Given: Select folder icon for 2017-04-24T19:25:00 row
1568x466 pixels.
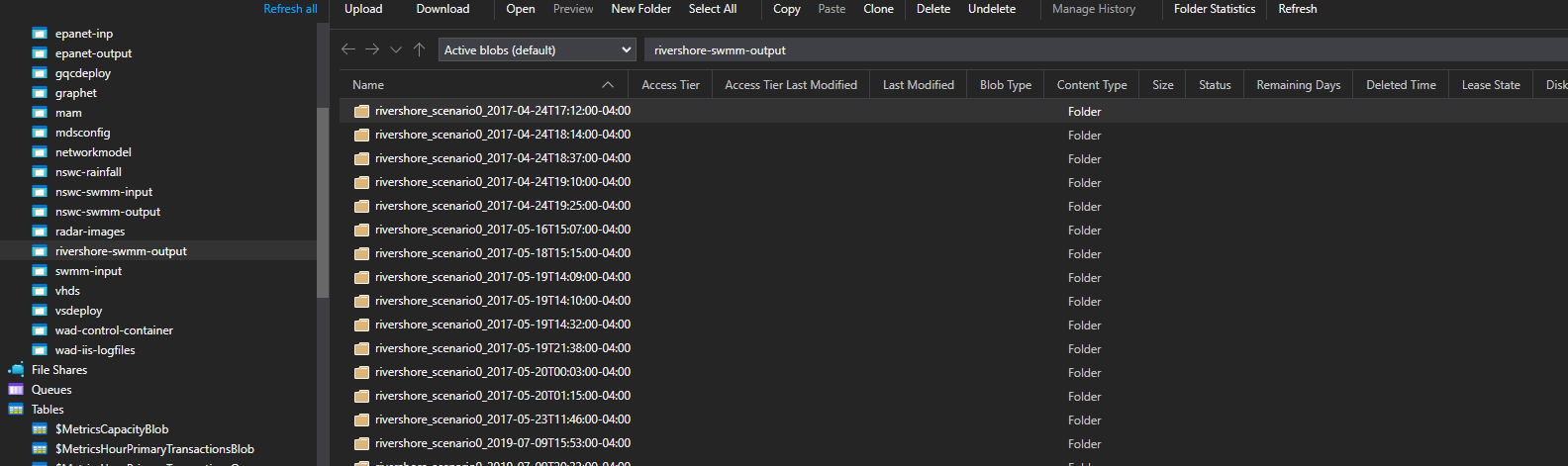Looking at the screenshot, I should [361, 207].
